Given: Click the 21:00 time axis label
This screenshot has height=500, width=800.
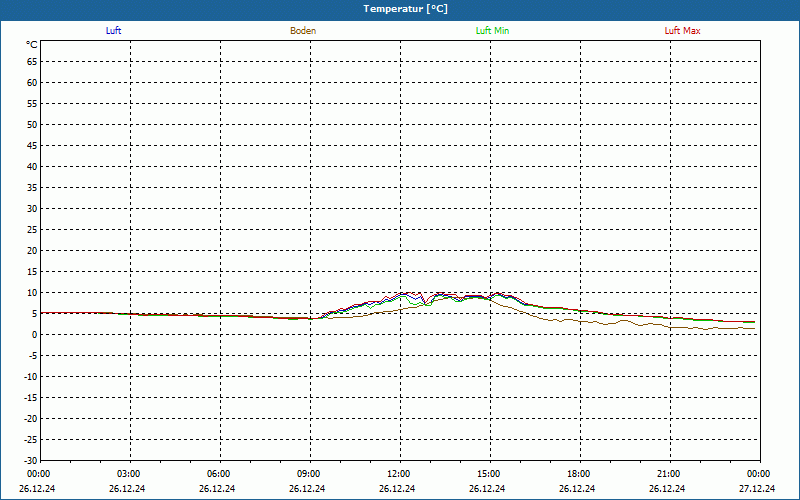Looking at the screenshot, I should pyautogui.click(x=668, y=474).
